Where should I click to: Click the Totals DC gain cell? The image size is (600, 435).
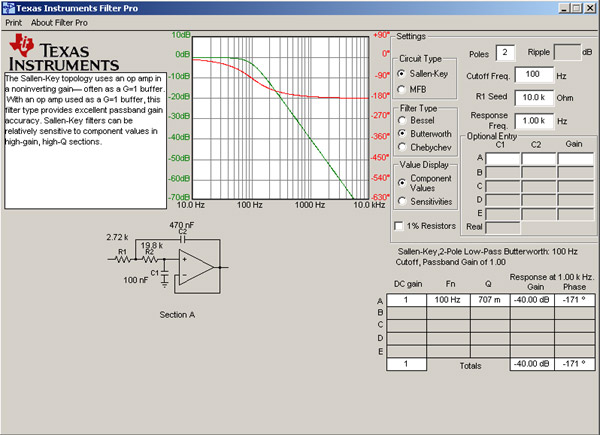tap(406, 365)
